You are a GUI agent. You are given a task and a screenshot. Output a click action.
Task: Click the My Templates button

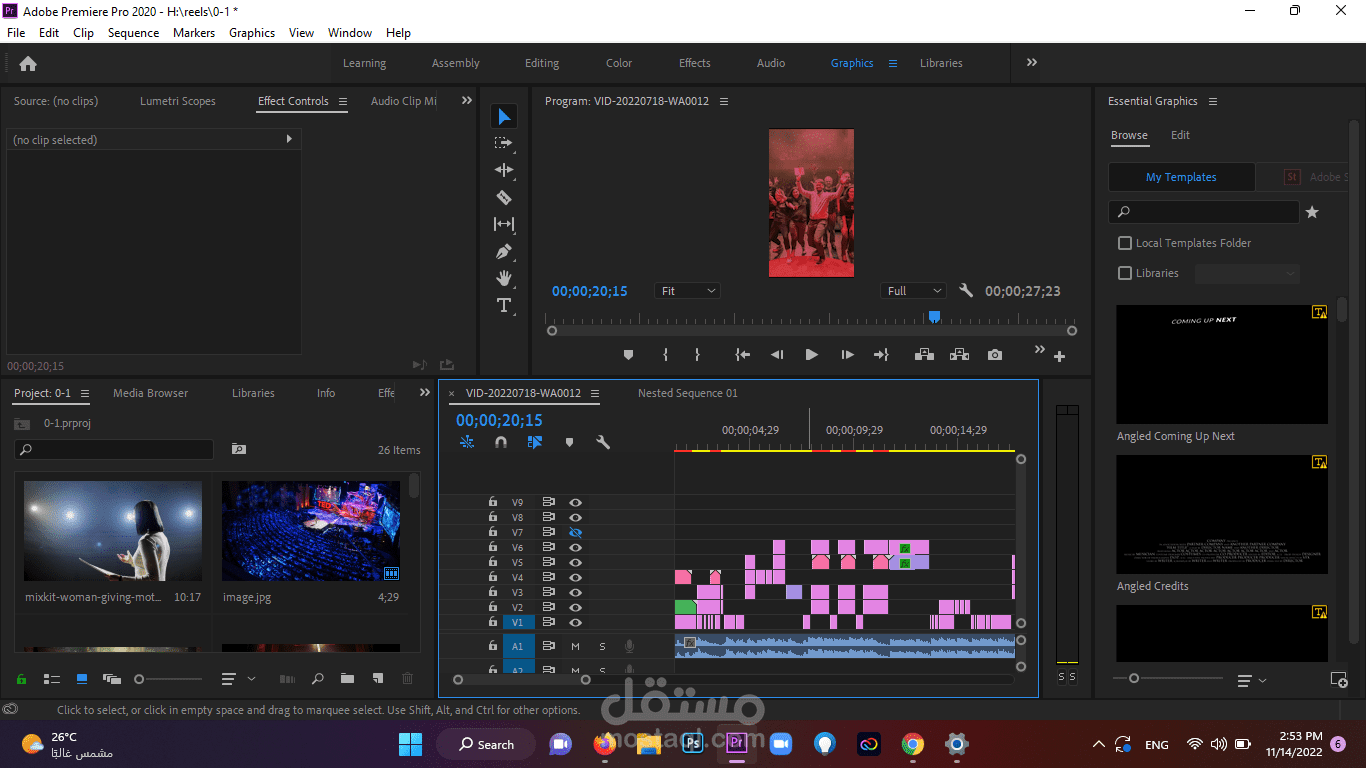[1181, 177]
